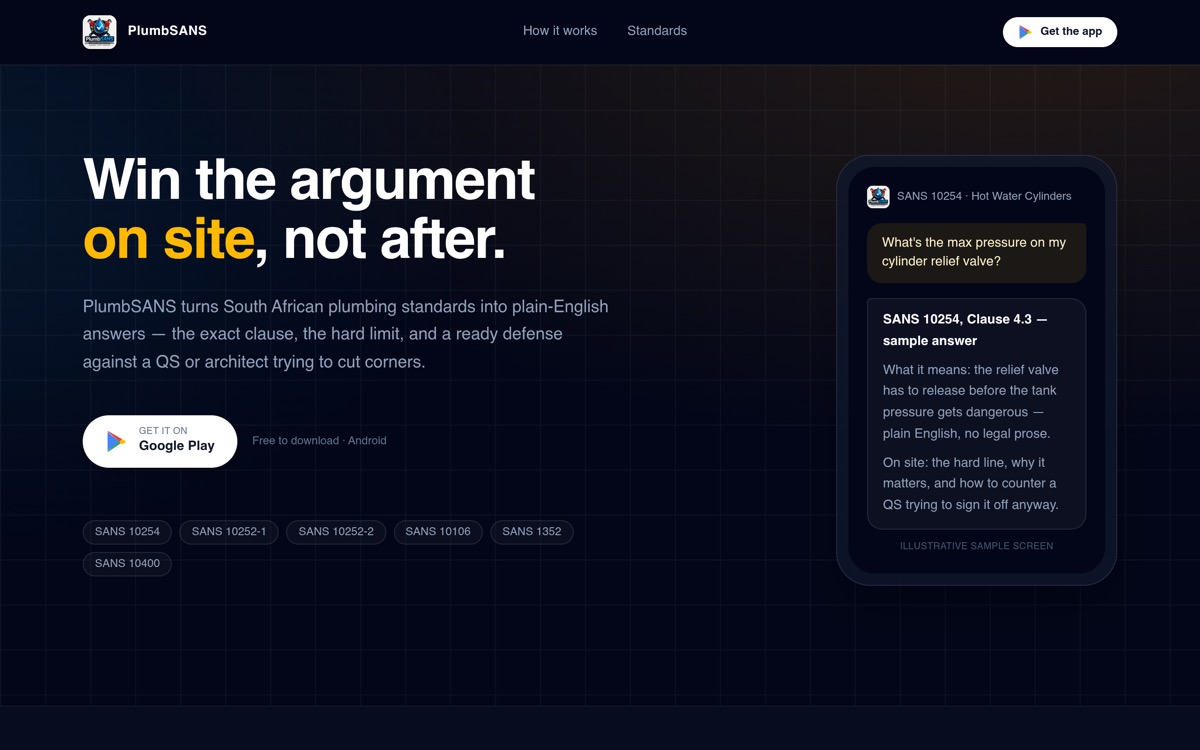Select the SANS 10252-2 tag

click(336, 532)
